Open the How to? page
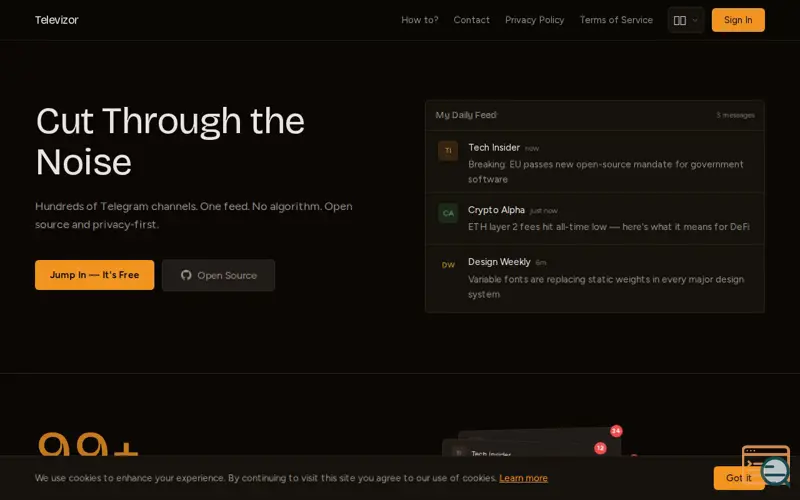 [x=419, y=20]
